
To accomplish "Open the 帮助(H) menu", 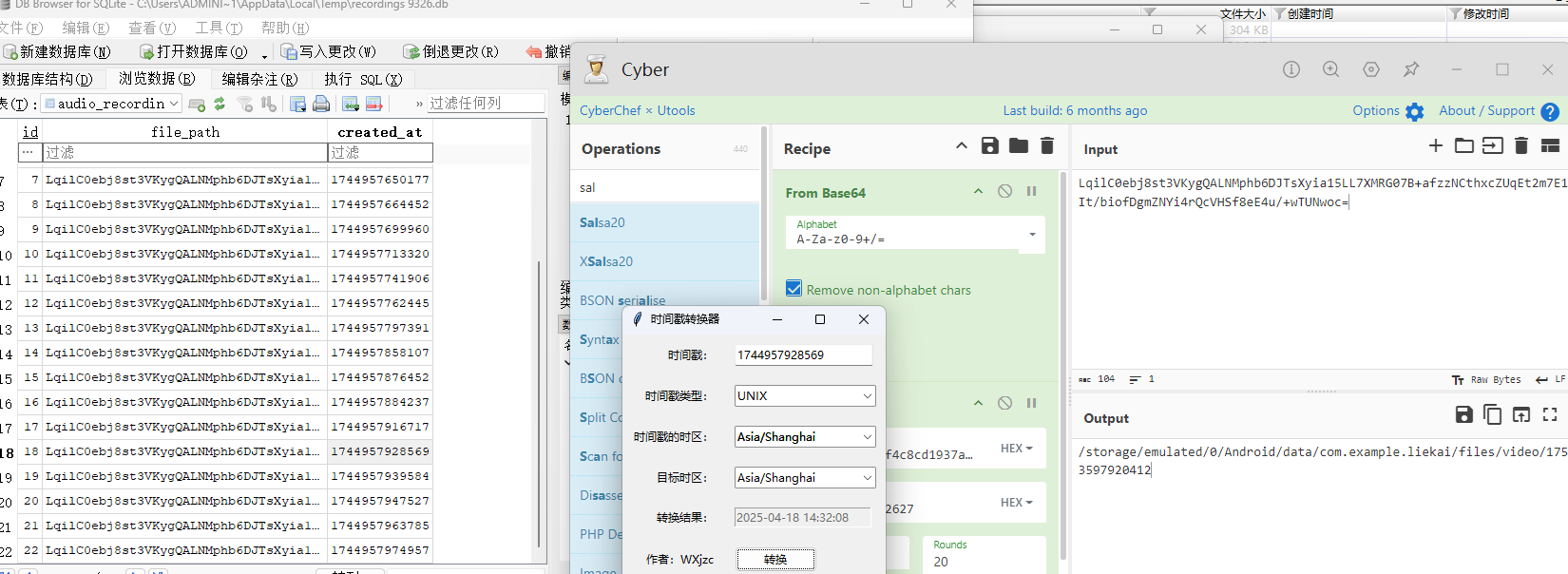I will click(x=285, y=28).
